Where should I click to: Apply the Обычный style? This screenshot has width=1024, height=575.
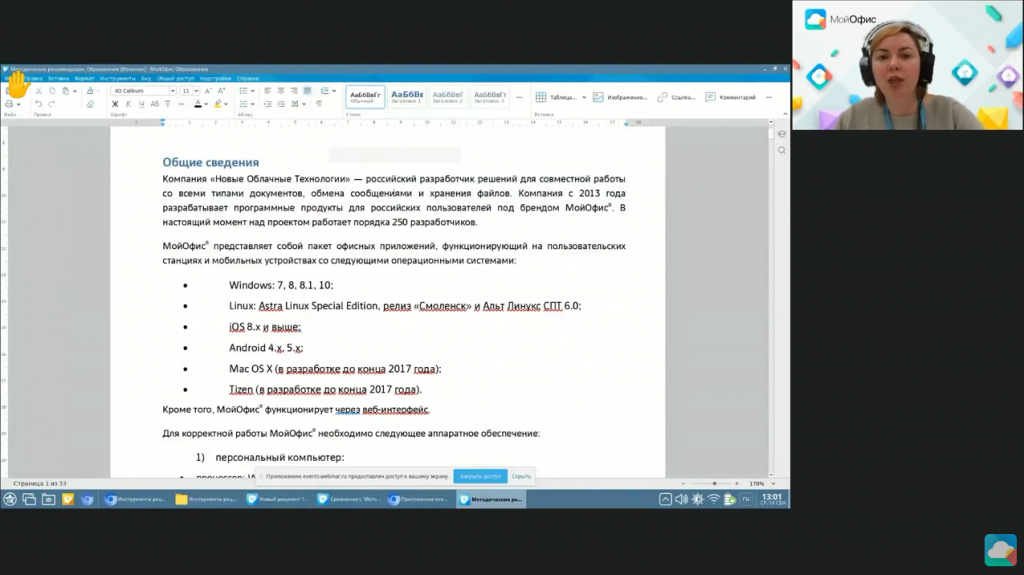coord(364,97)
